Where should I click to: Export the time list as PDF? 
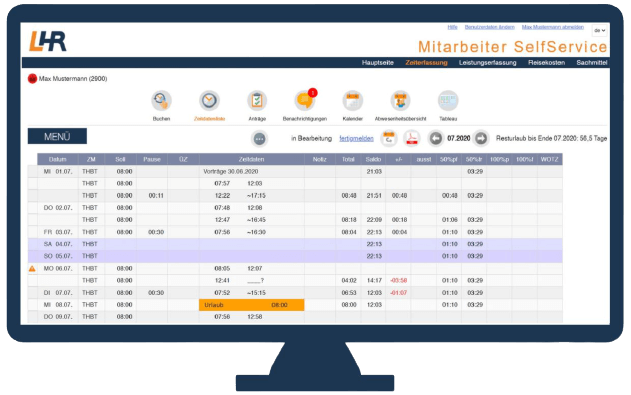point(412,138)
